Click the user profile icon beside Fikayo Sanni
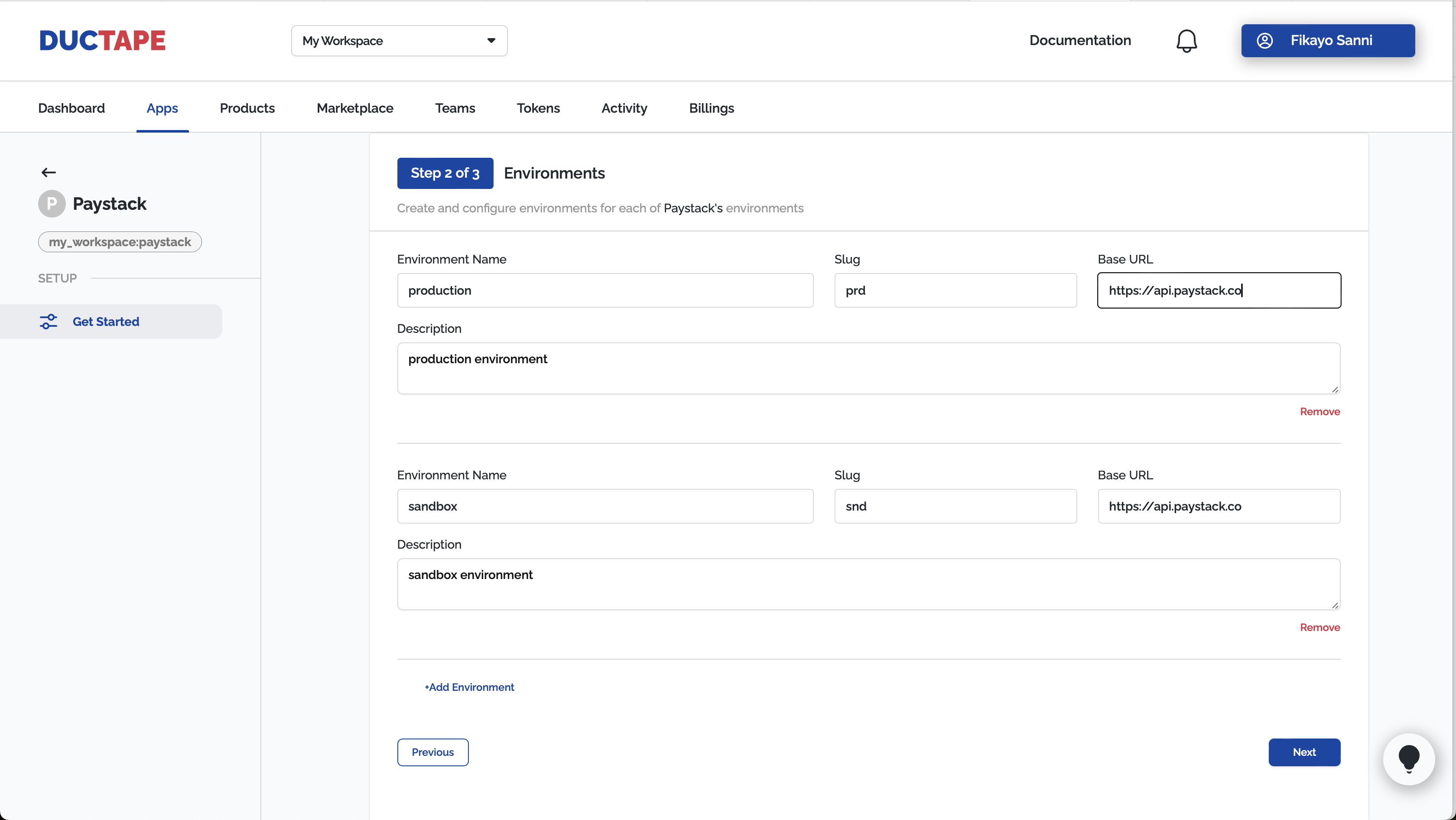The width and height of the screenshot is (1456, 820). [1264, 41]
